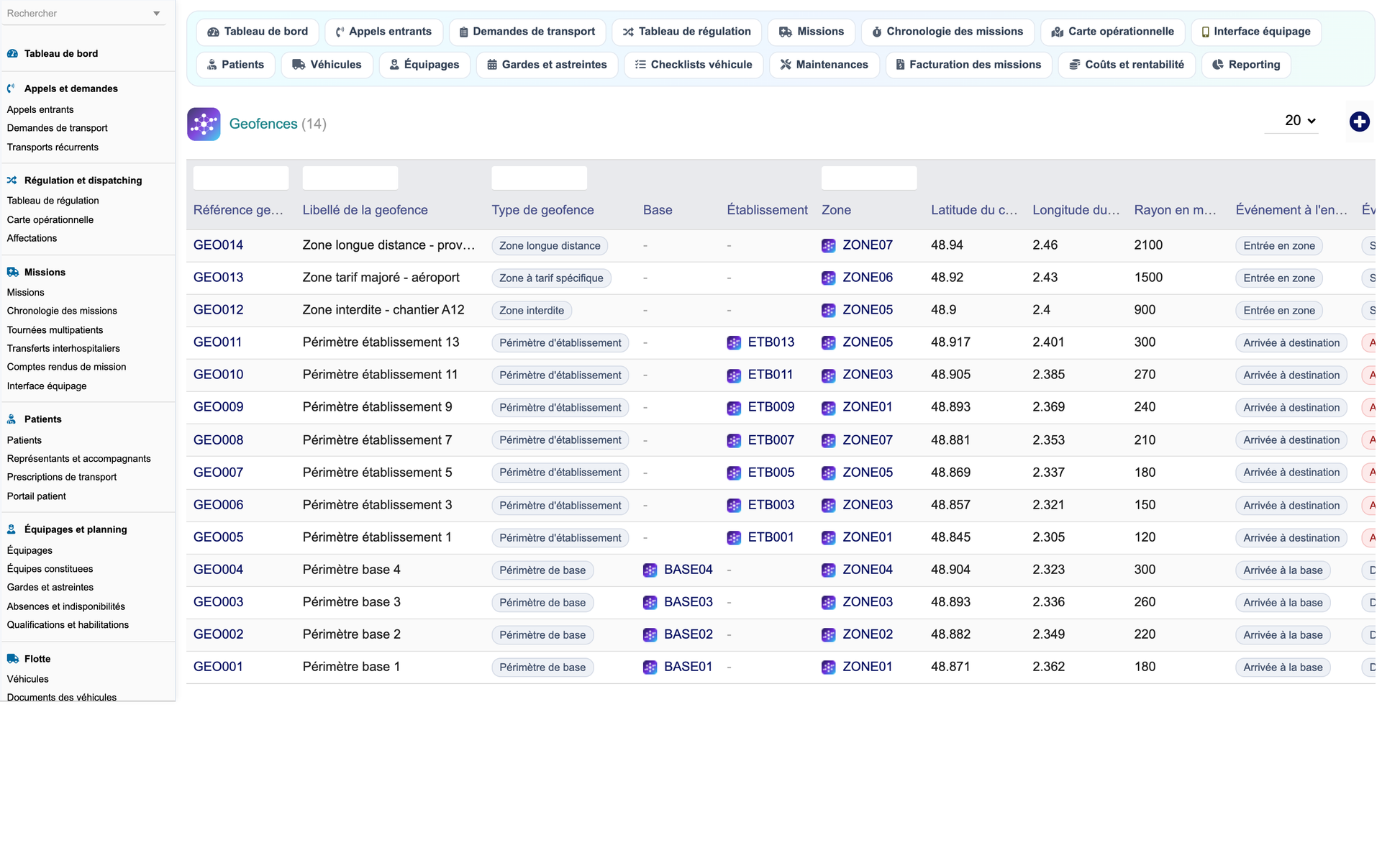Open the GEO014 geofence link
The image size is (1400, 866).
click(218, 245)
